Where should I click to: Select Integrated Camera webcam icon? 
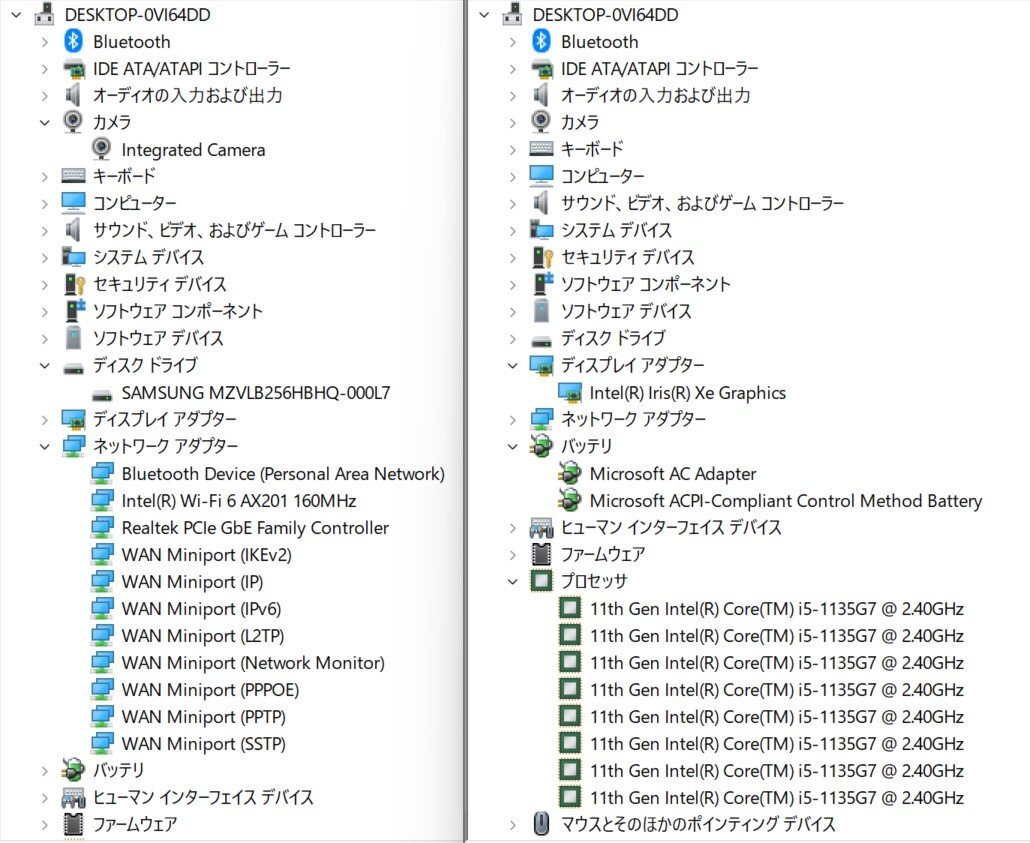pyautogui.click(x=102, y=149)
